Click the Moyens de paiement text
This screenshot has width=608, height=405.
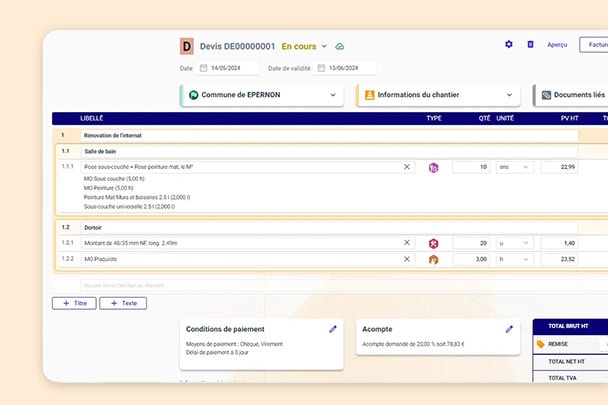[x=234, y=344]
